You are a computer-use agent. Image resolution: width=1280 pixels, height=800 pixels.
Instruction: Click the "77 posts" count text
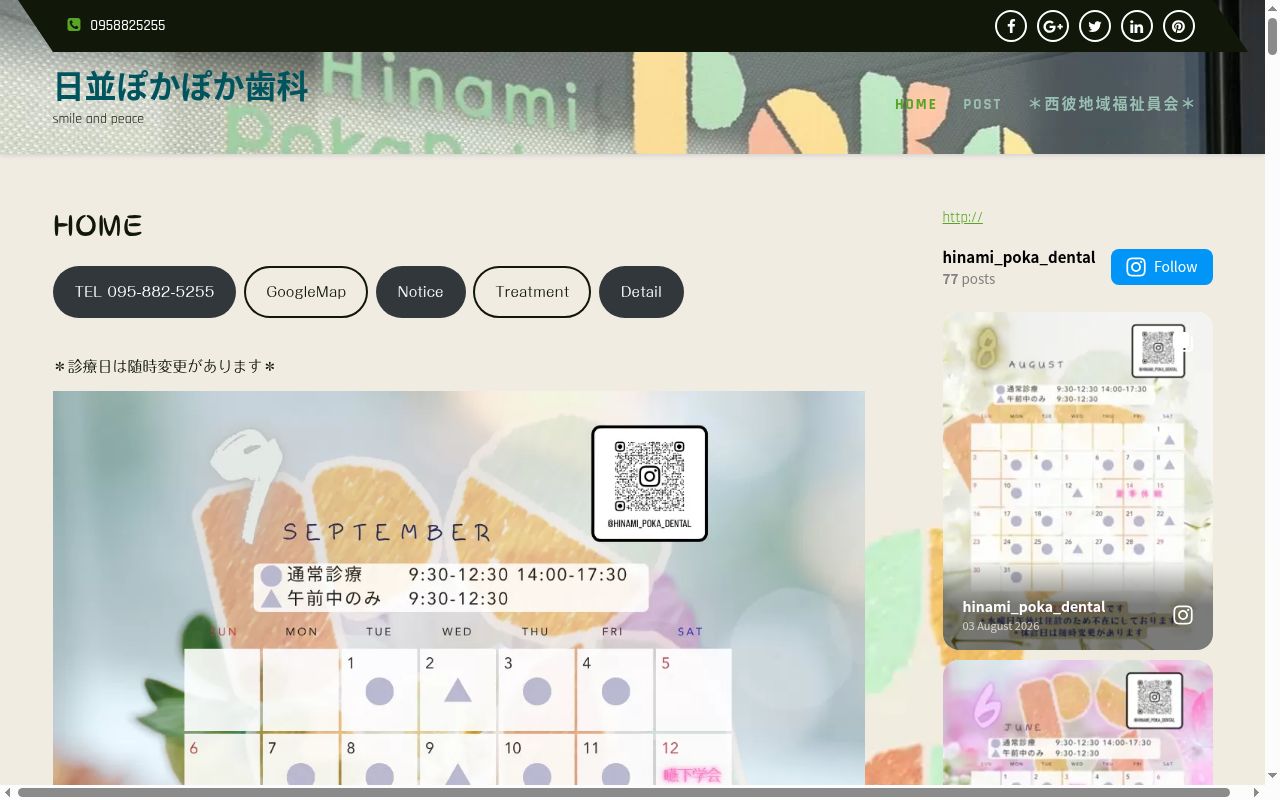click(969, 279)
